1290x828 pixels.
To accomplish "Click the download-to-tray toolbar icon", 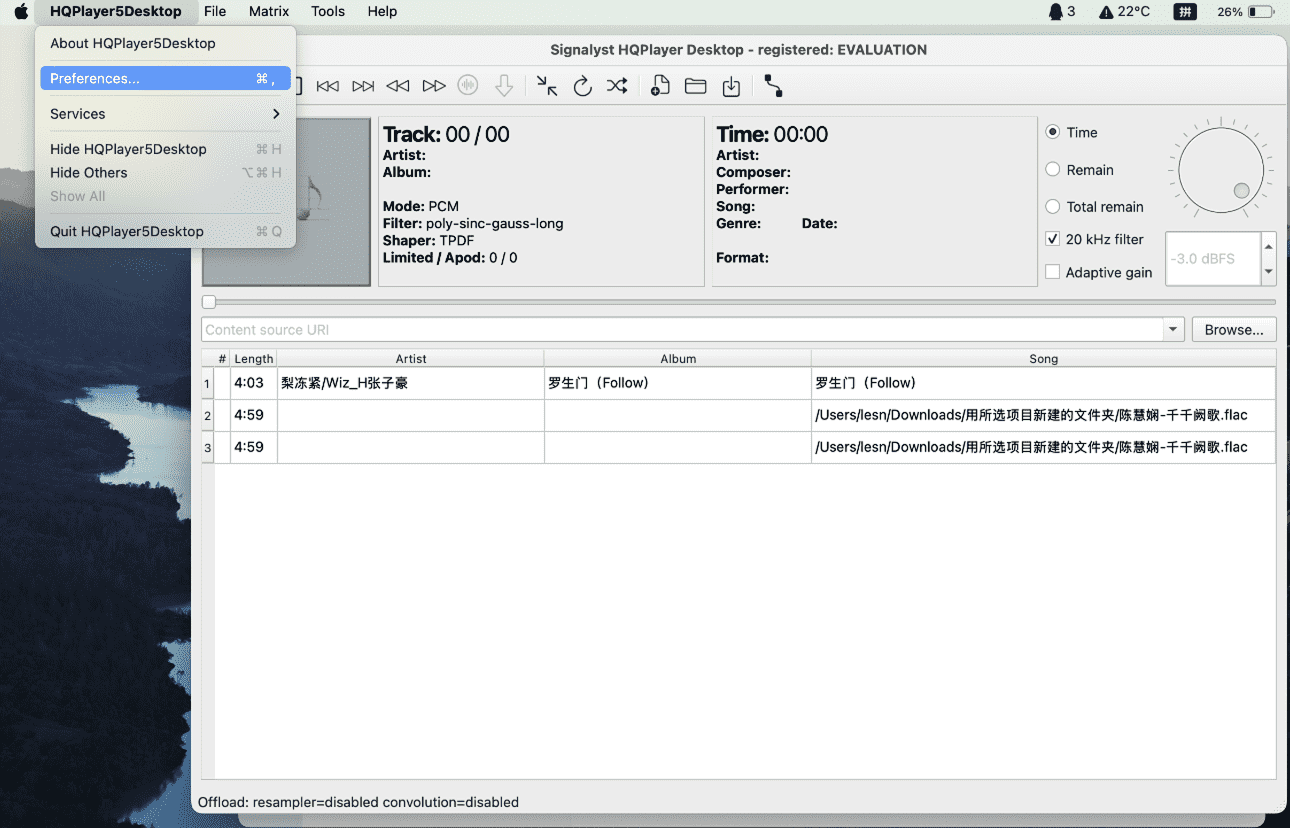I will 731,87.
